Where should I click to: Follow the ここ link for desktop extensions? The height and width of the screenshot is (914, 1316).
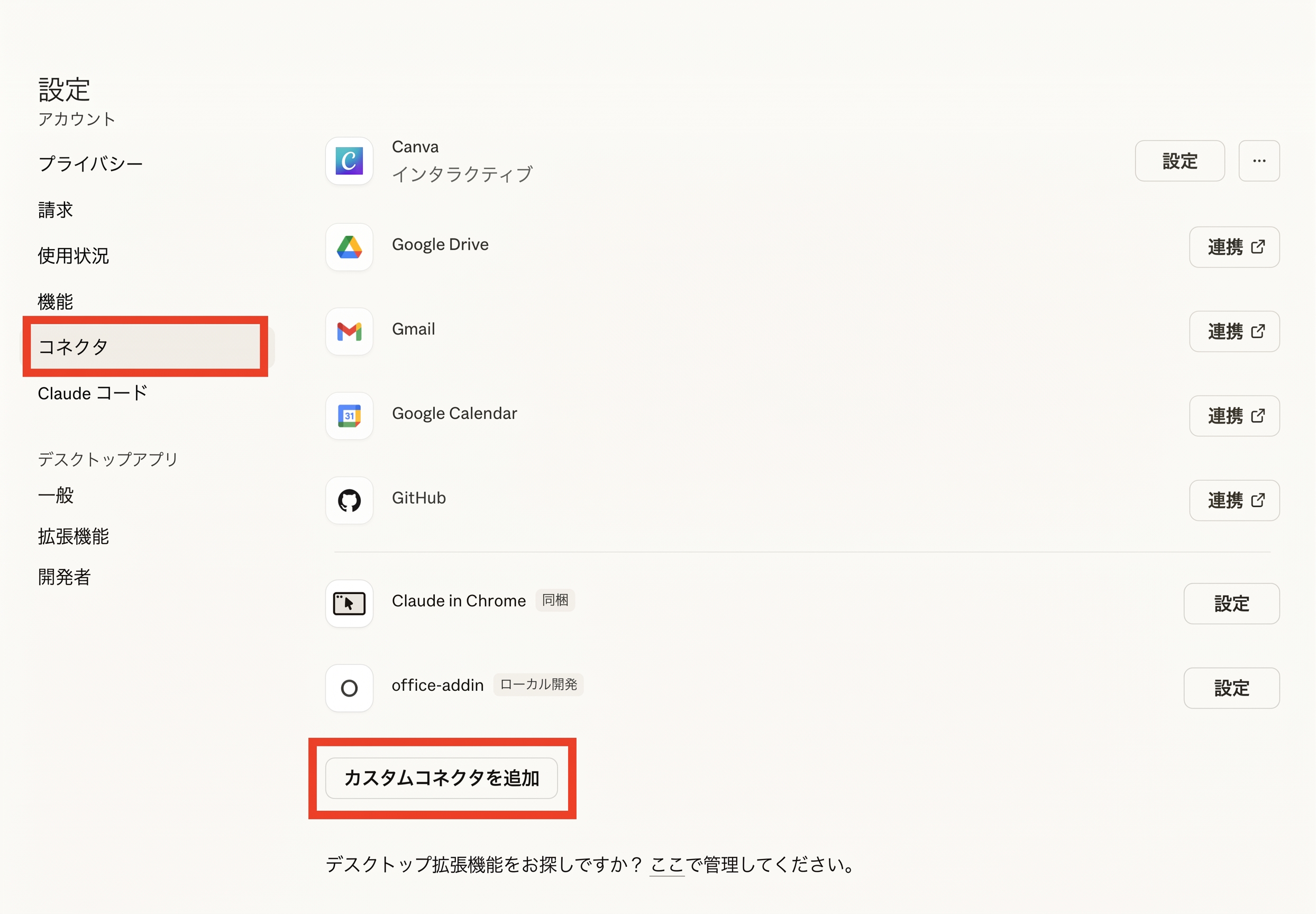(667, 865)
